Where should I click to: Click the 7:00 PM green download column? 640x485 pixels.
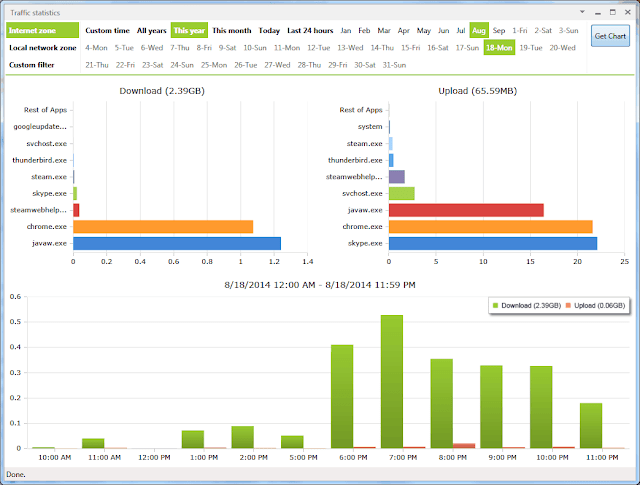point(392,381)
